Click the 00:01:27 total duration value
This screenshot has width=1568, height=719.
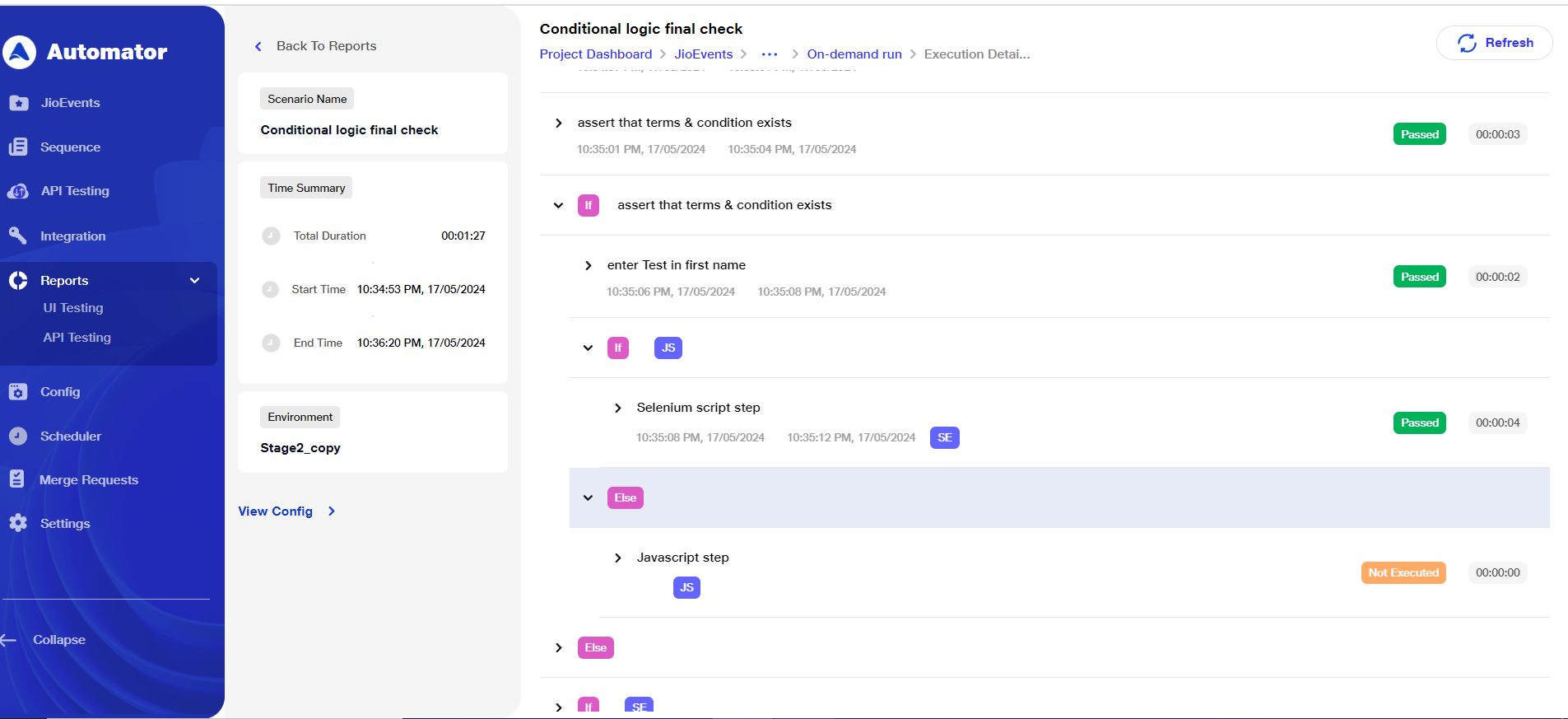pos(463,236)
